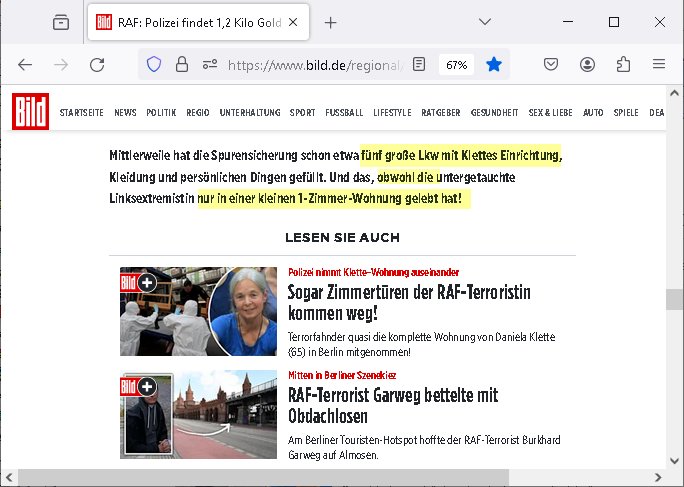Open RATGEBER navigation item
This screenshot has height=487, width=684.
[441, 113]
